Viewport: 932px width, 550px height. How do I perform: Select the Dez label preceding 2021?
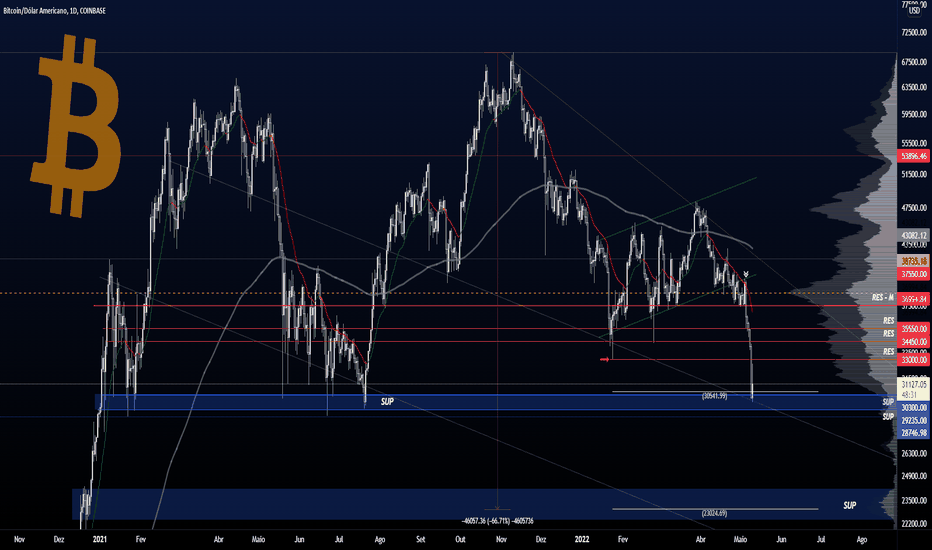tap(59, 539)
